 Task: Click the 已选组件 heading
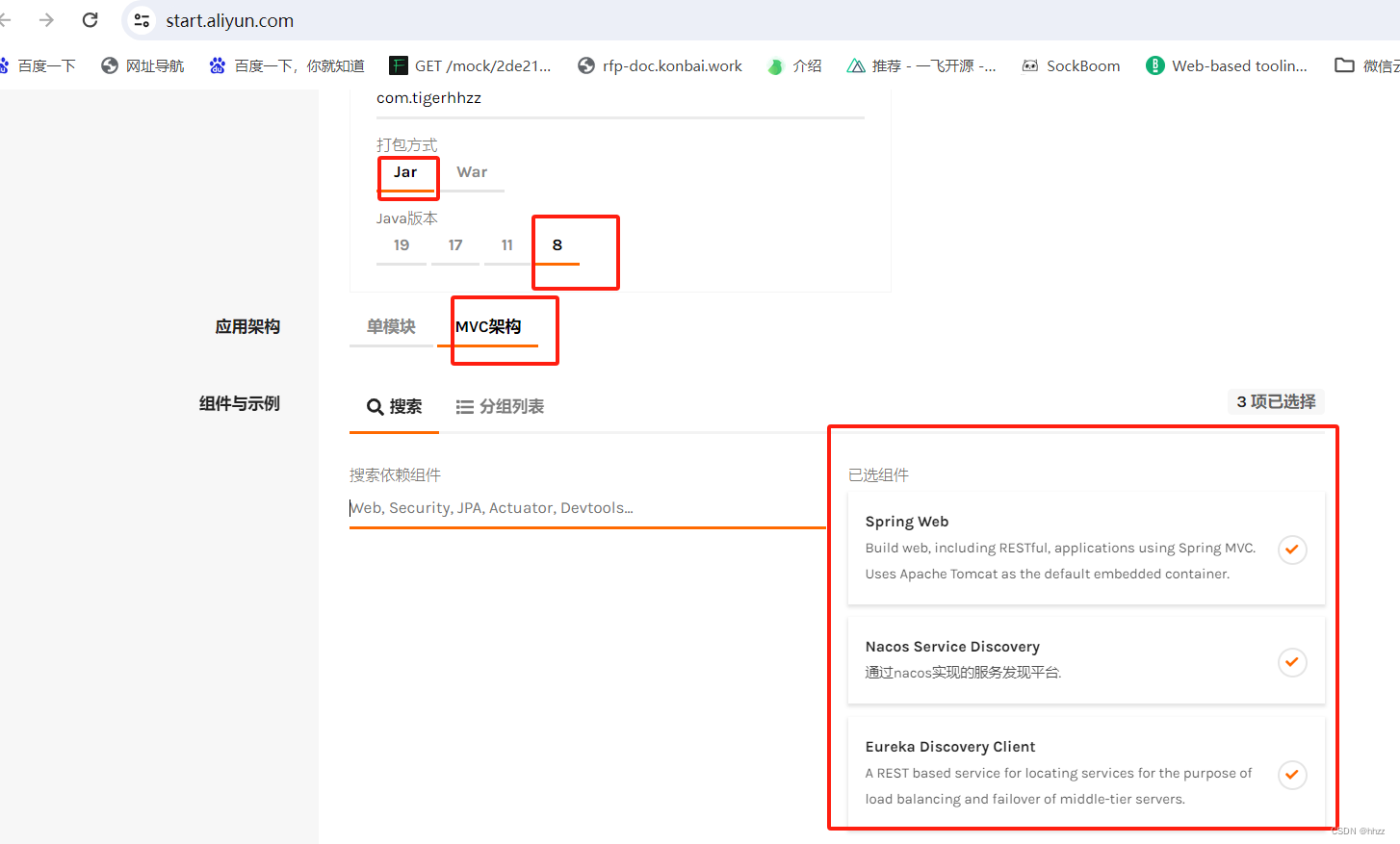point(878,475)
